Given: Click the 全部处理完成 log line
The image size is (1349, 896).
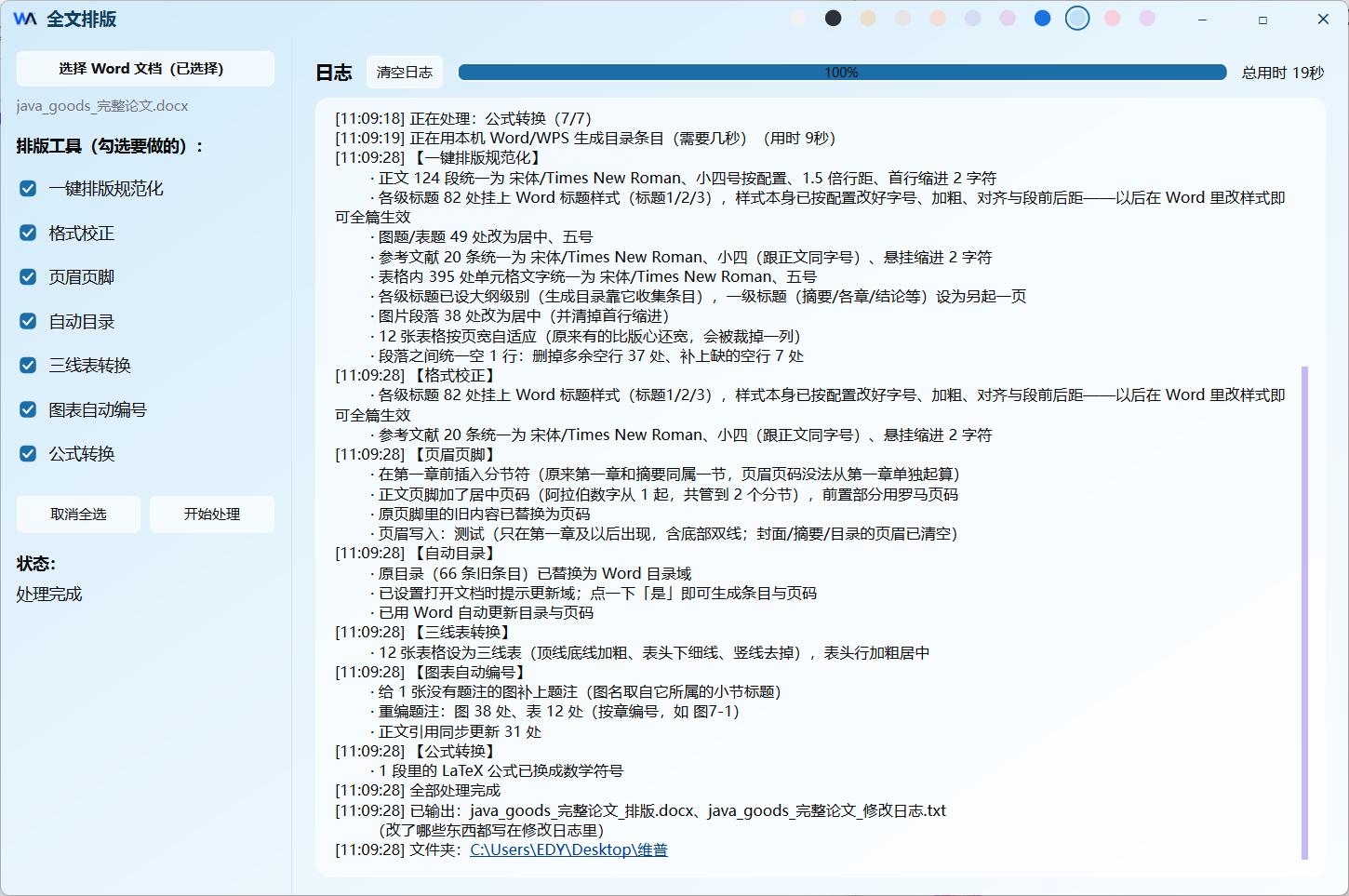Looking at the screenshot, I should coord(418,790).
